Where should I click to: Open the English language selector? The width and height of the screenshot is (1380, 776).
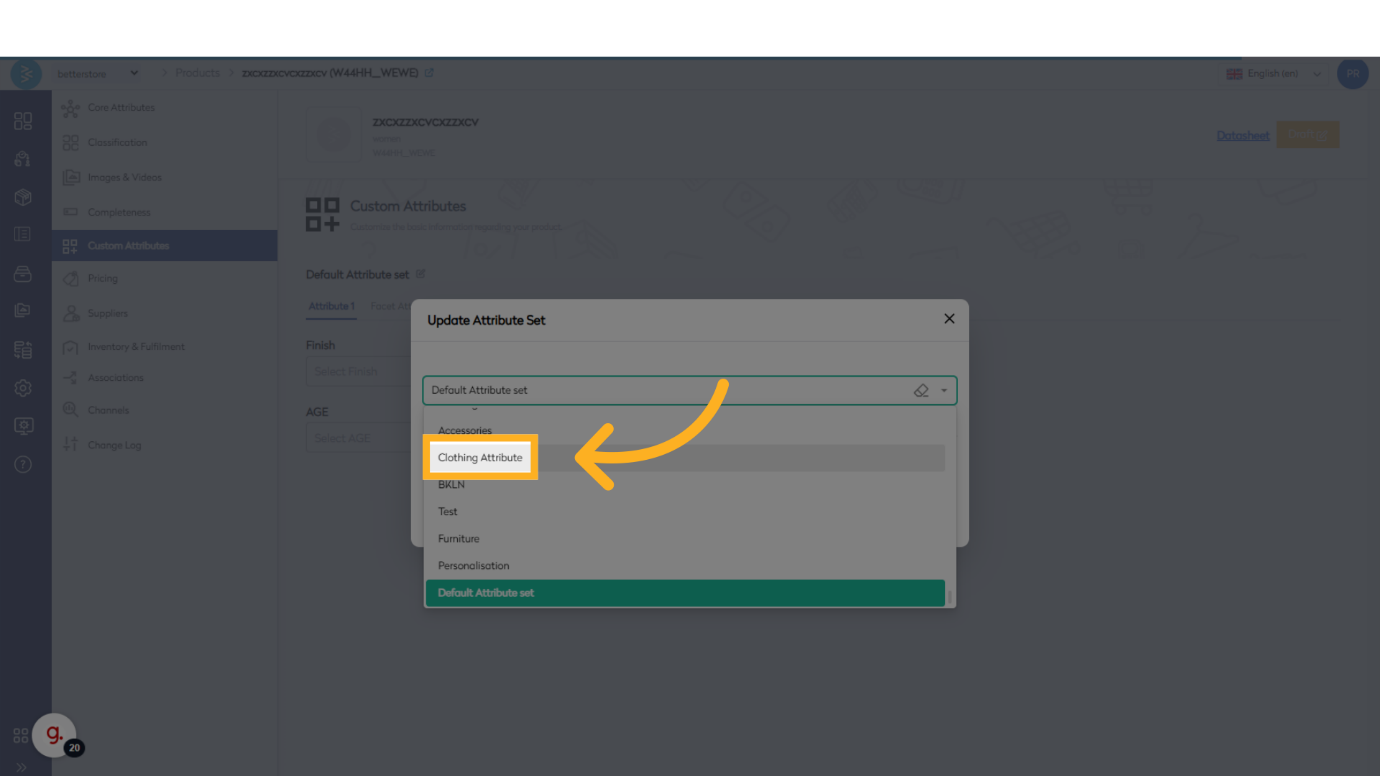point(1273,74)
